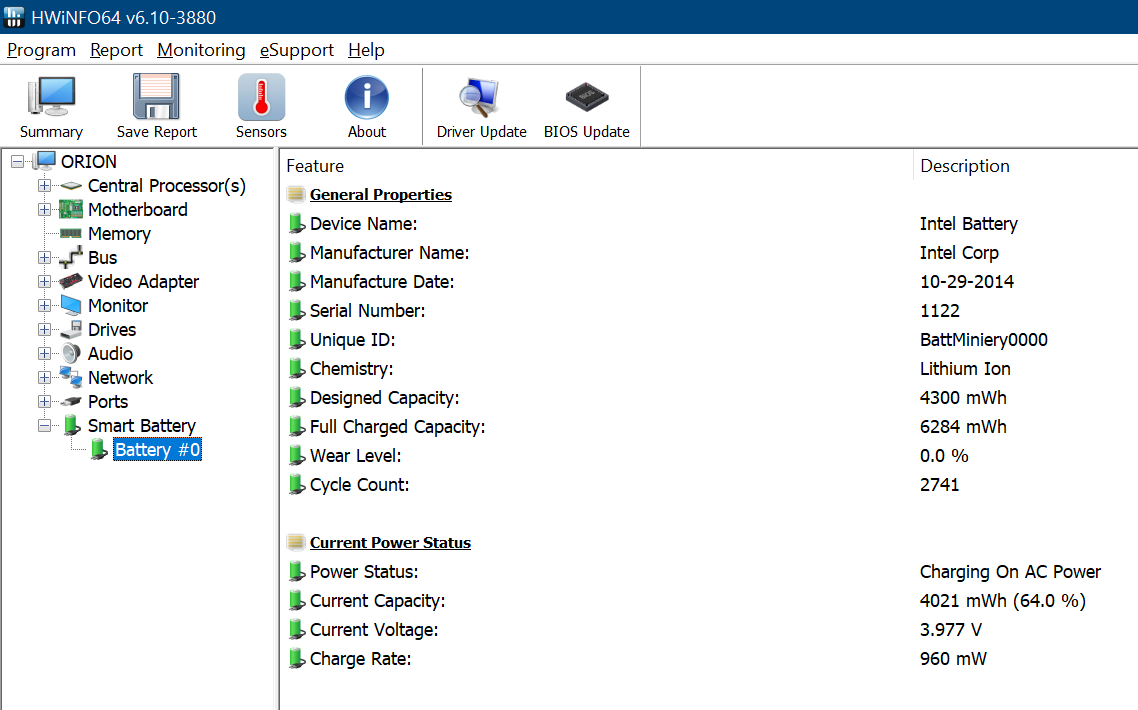
Task: Collapse the ORION root node
Action: click(x=17, y=162)
